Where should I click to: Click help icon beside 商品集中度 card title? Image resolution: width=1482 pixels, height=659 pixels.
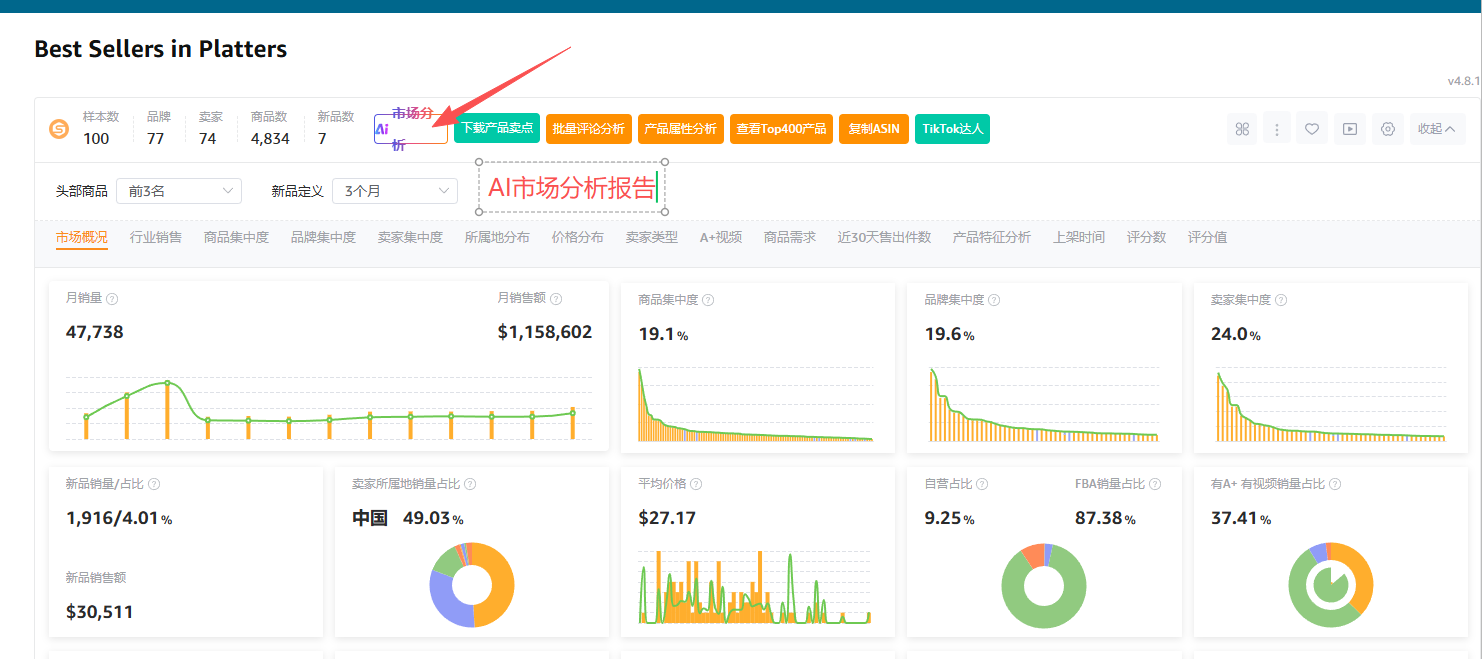[708, 300]
